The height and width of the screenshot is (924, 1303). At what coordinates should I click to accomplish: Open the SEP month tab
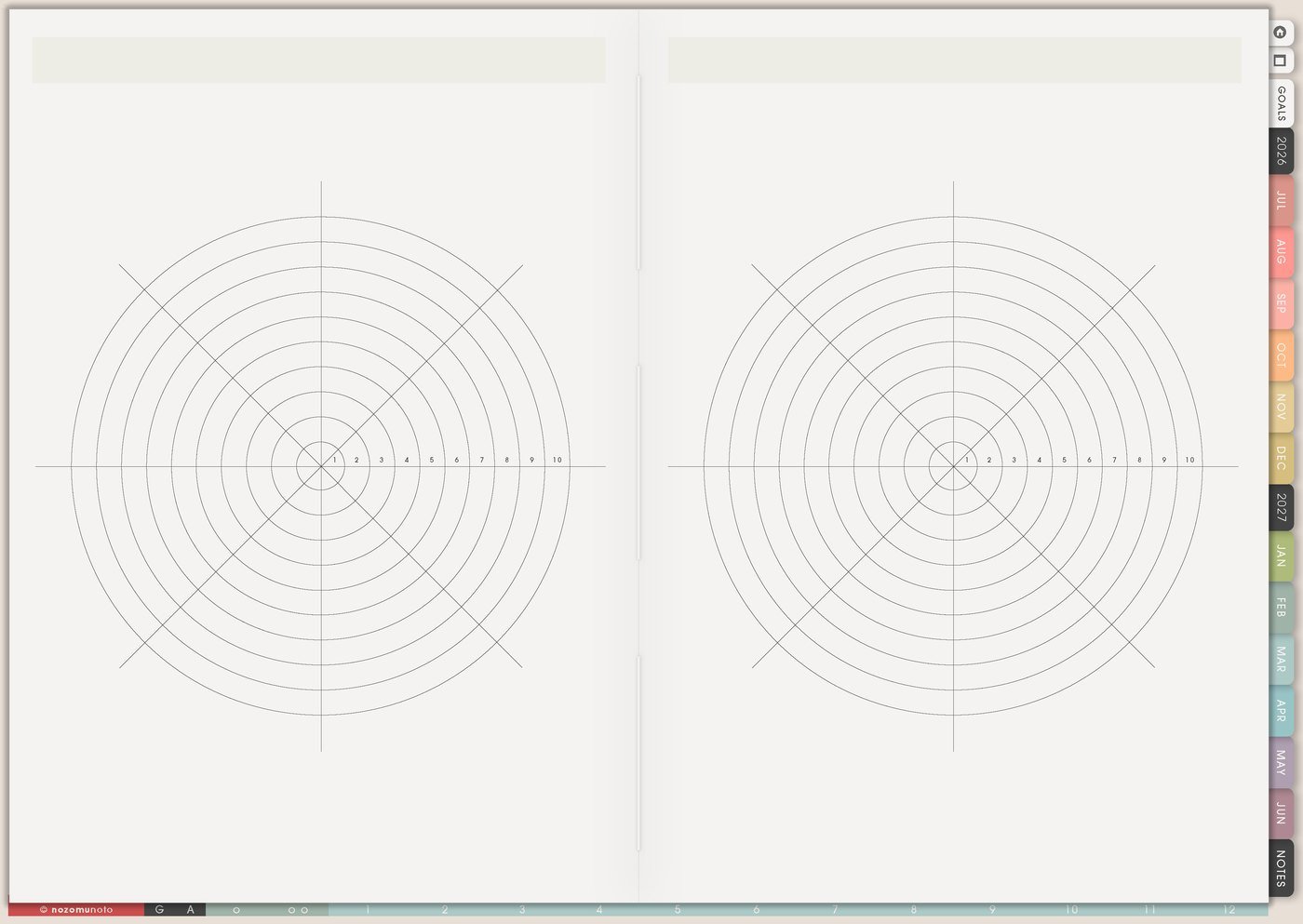coord(1281,302)
